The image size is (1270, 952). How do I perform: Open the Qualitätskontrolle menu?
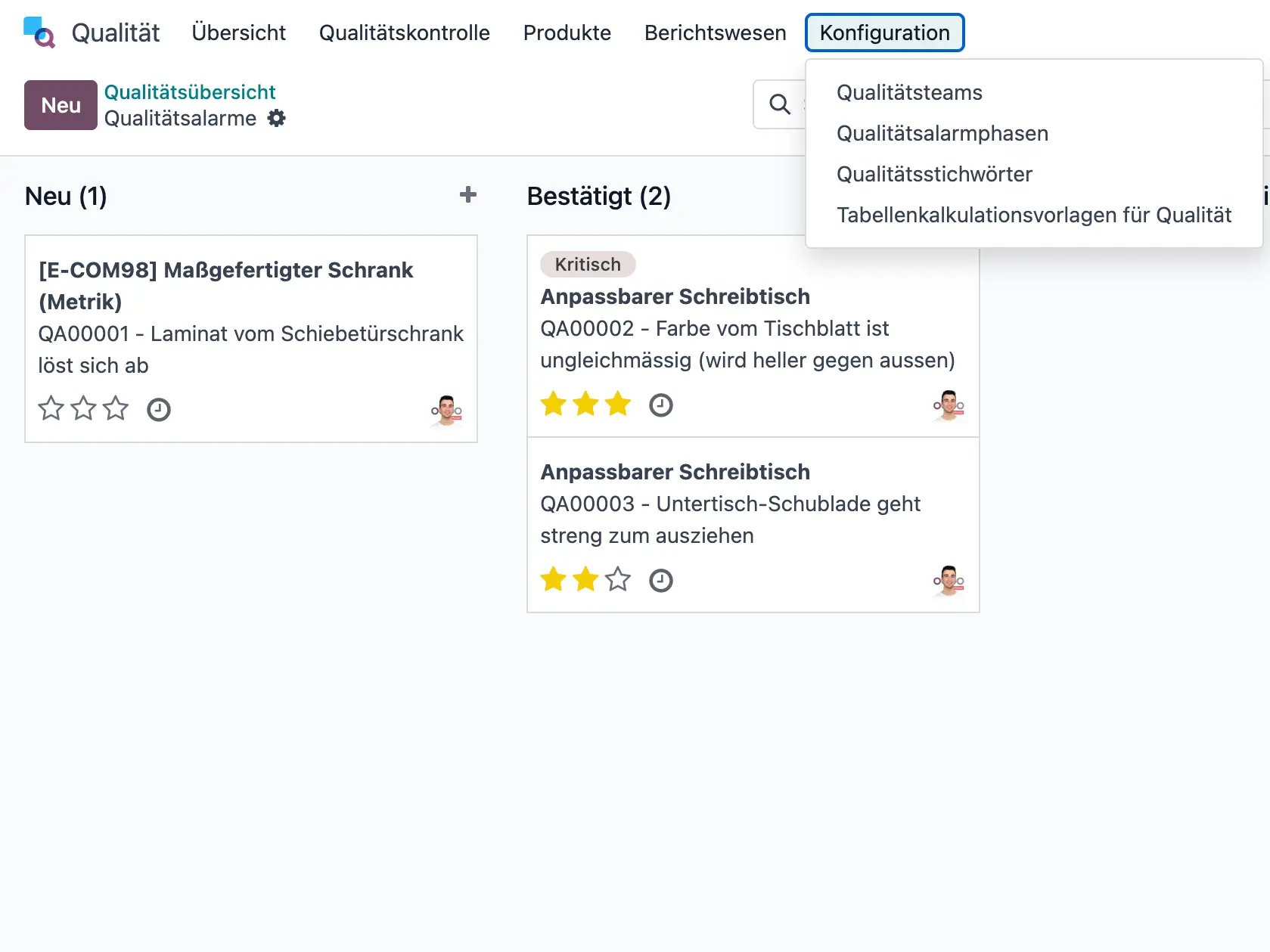click(405, 33)
